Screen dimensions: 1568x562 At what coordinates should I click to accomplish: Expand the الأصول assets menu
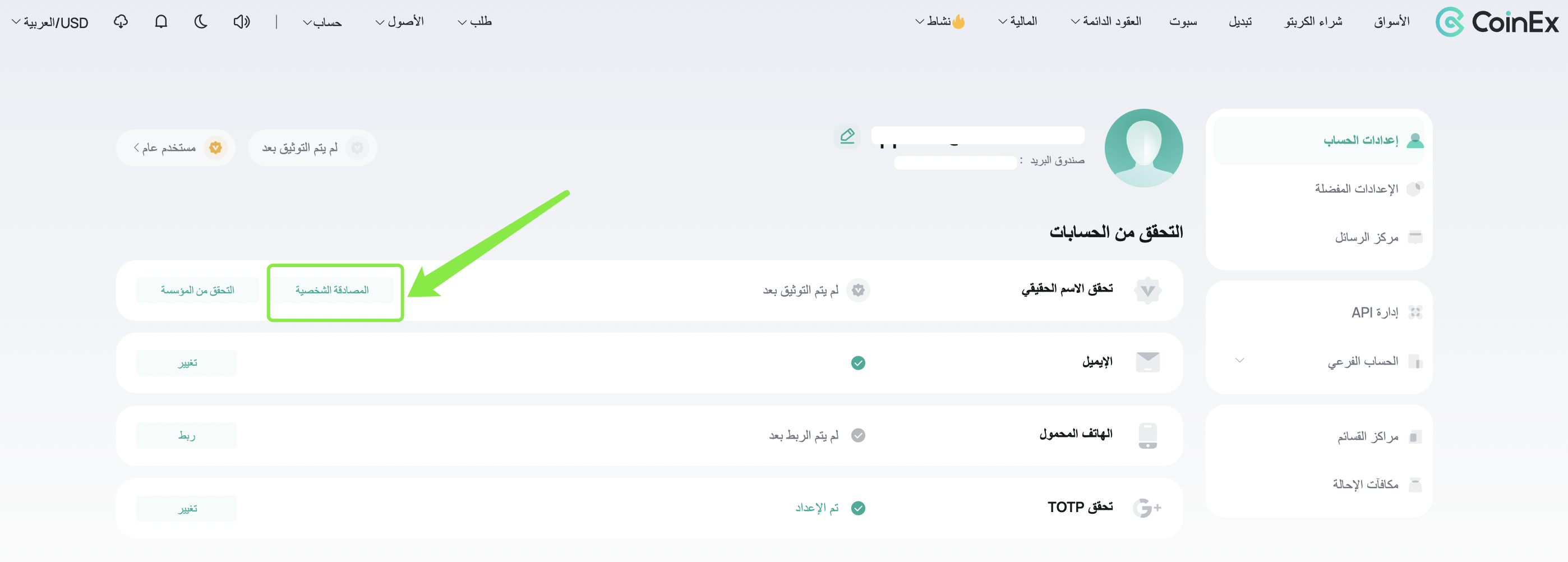click(399, 22)
